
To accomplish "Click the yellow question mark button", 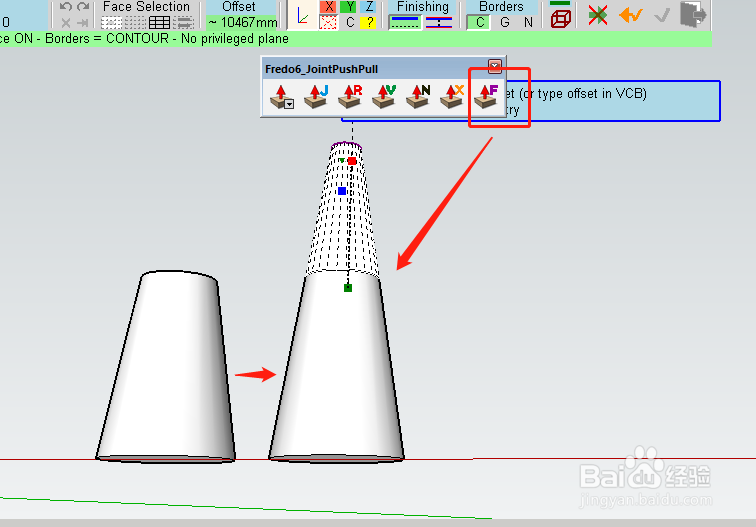I will [x=368, y=22].
